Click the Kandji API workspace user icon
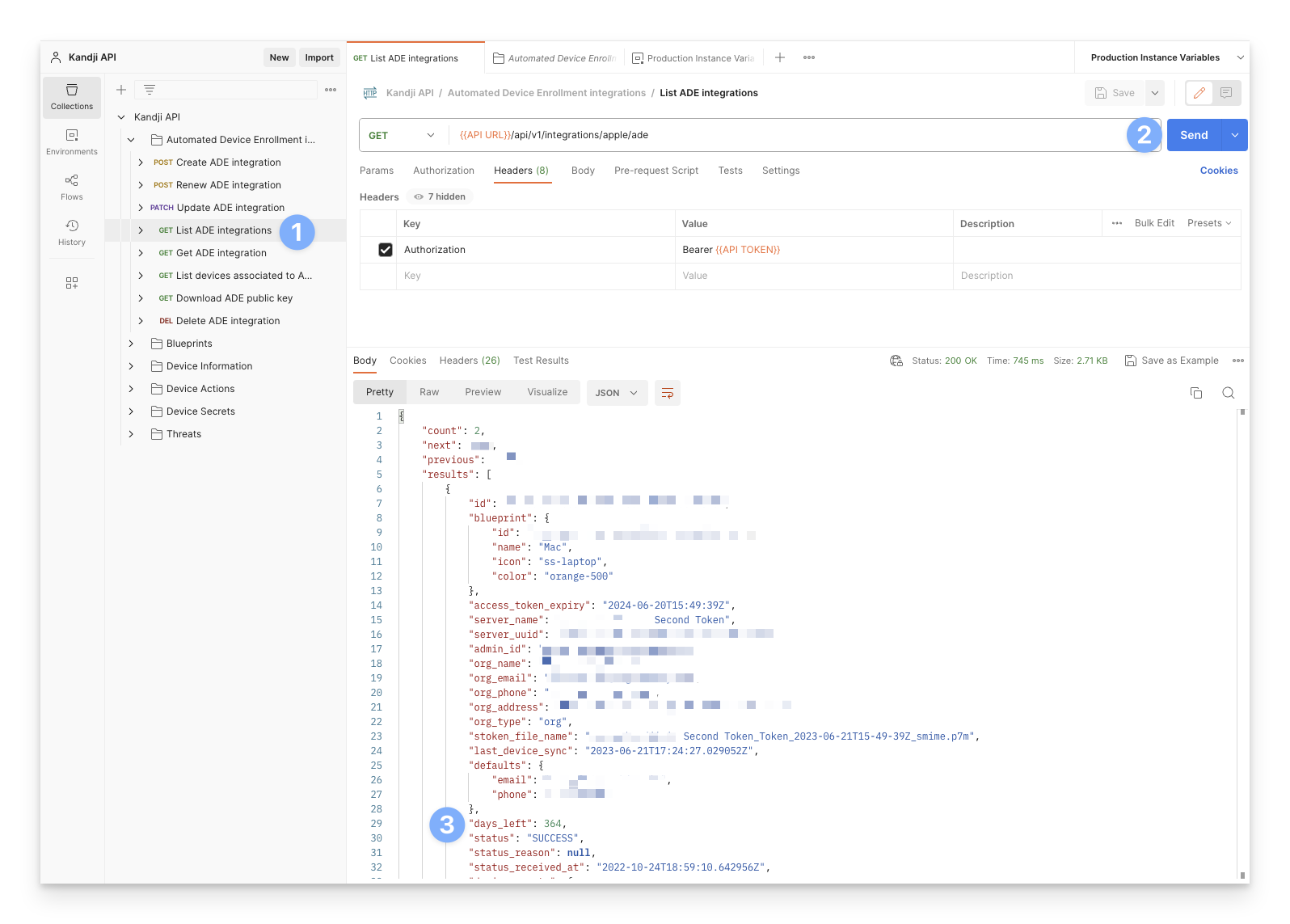Image resolution: width=1290 pixels, height=924 pixels. tap(56, 57)
